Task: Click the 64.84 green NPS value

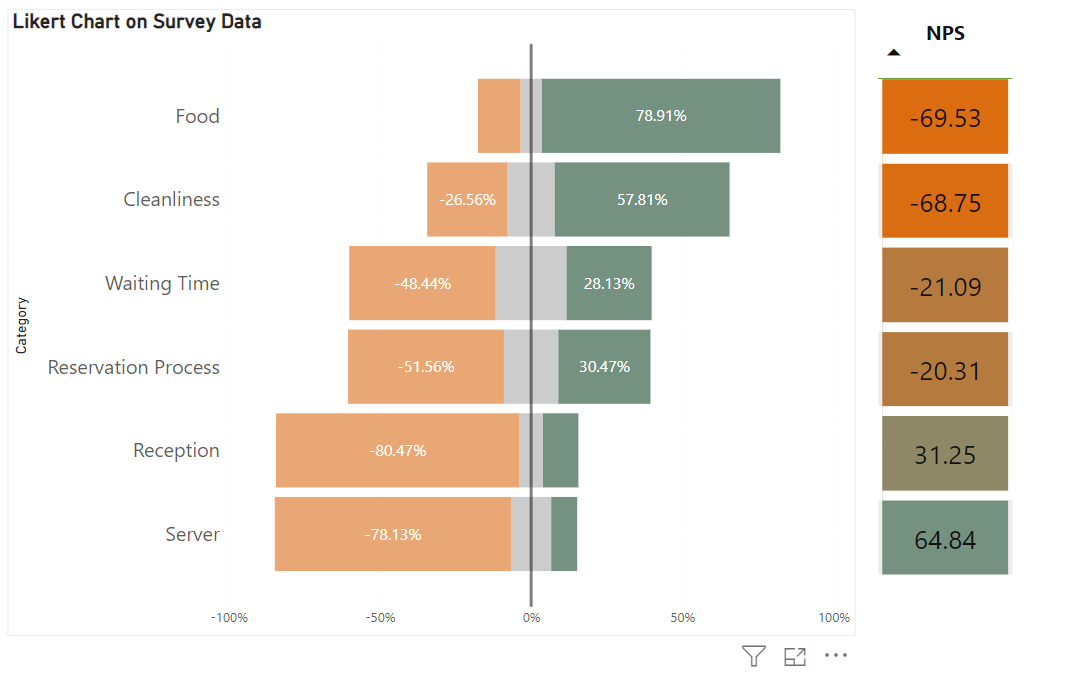Action: click(x=944, y=538)
